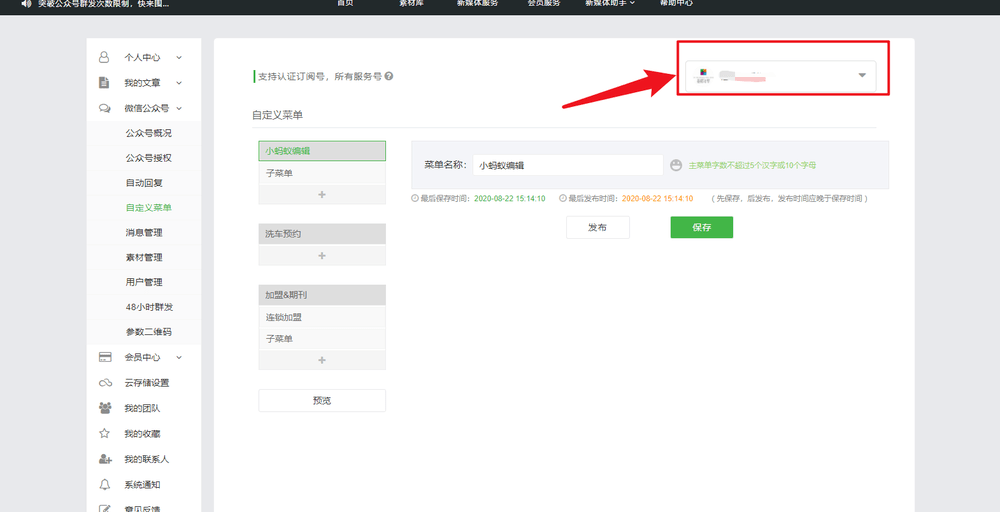This screenshot has width=1000, height=512.
Task: Click the star icon beside 我的收藏
Action: [x=105, y=434]
